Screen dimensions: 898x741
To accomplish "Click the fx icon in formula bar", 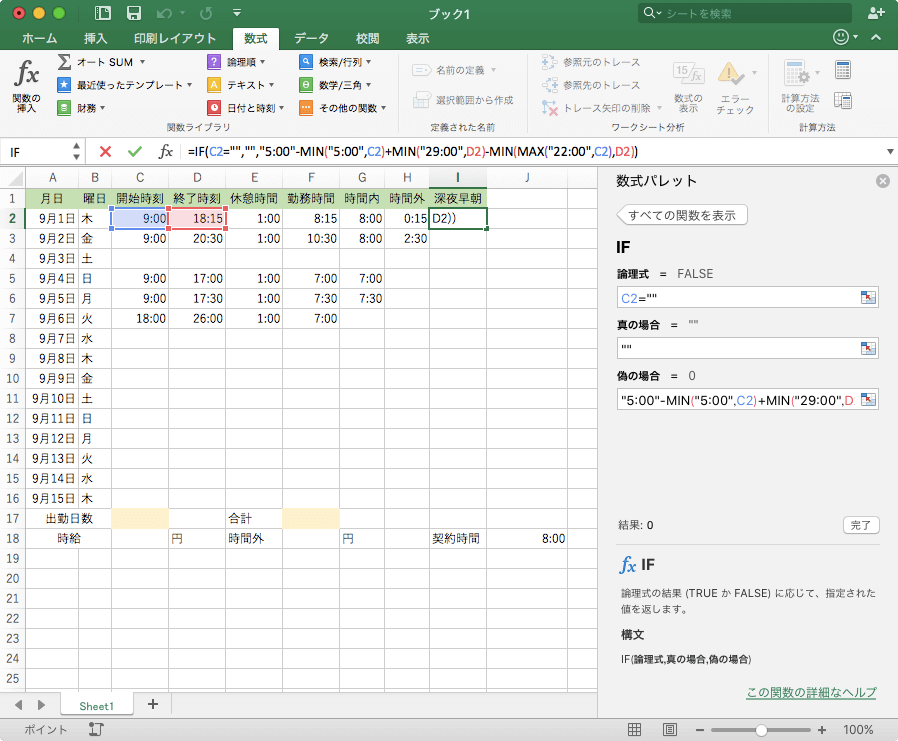I will [166, 152].
